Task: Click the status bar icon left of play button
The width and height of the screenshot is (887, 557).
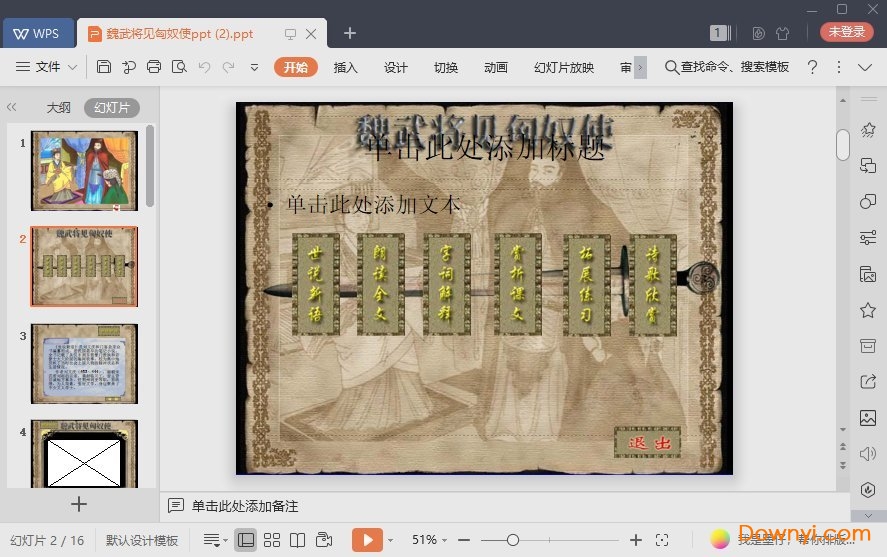Action: point(324,540)
